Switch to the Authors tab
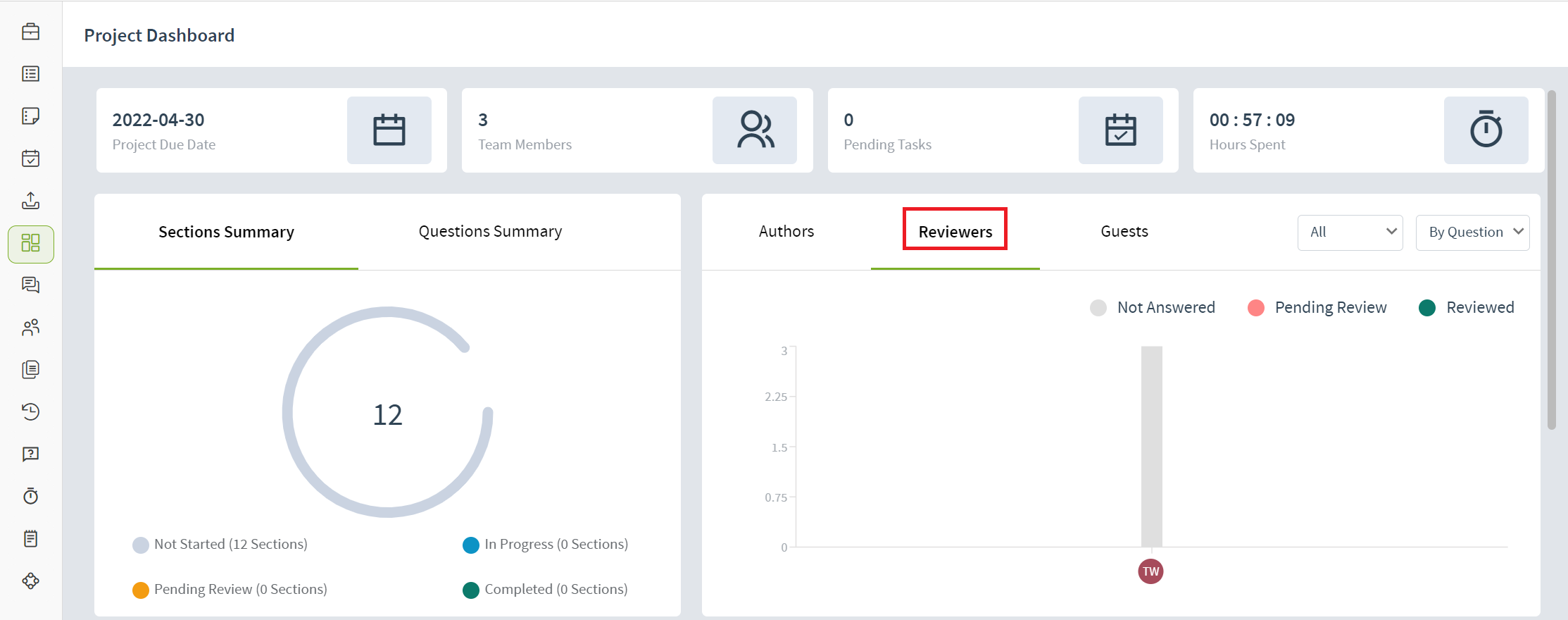This screenshot has height=620, width=1568. (x=786, y=232)
